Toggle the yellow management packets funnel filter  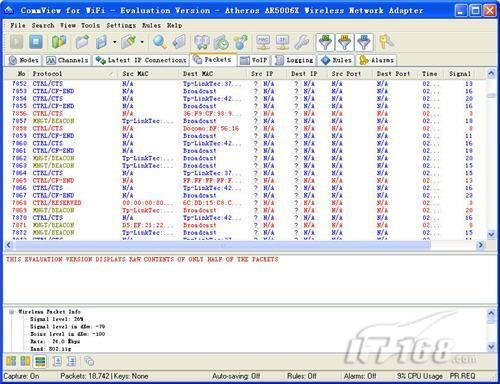(x=345, y=42)
